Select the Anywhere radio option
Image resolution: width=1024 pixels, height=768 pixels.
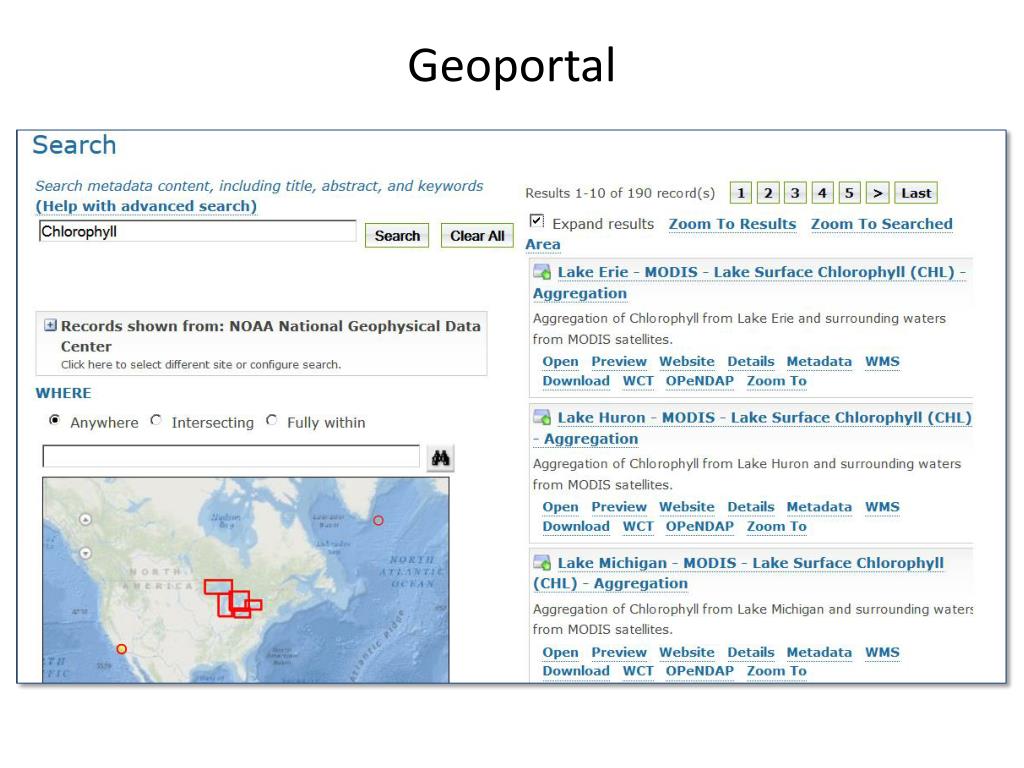[55, 420]
